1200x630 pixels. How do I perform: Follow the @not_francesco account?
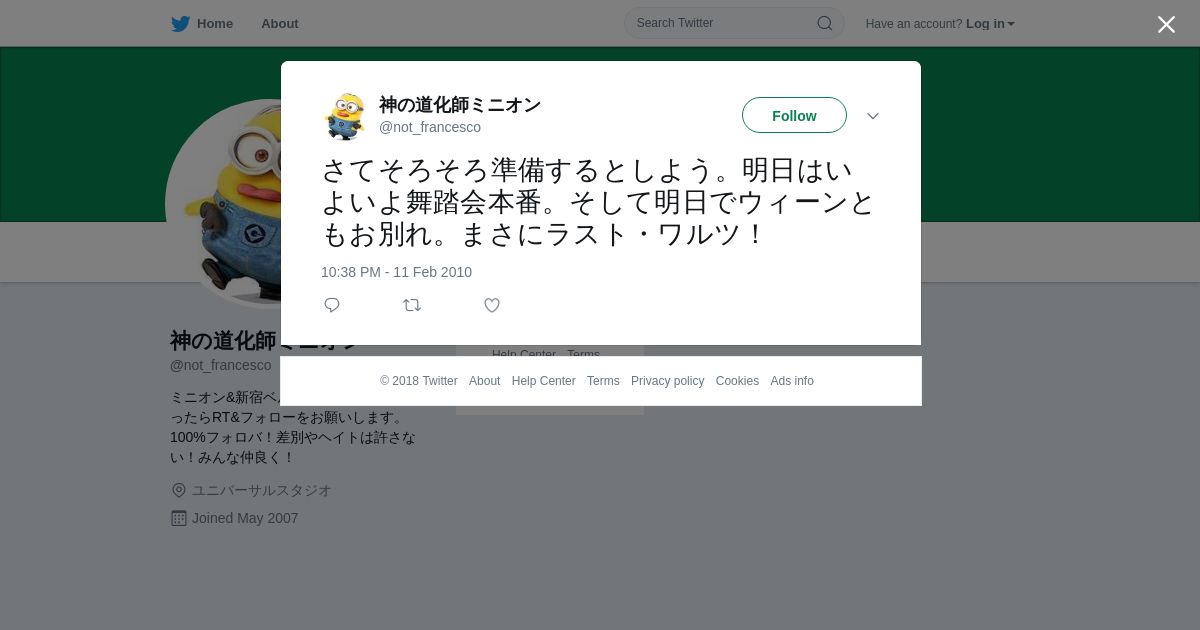[794, 115]
